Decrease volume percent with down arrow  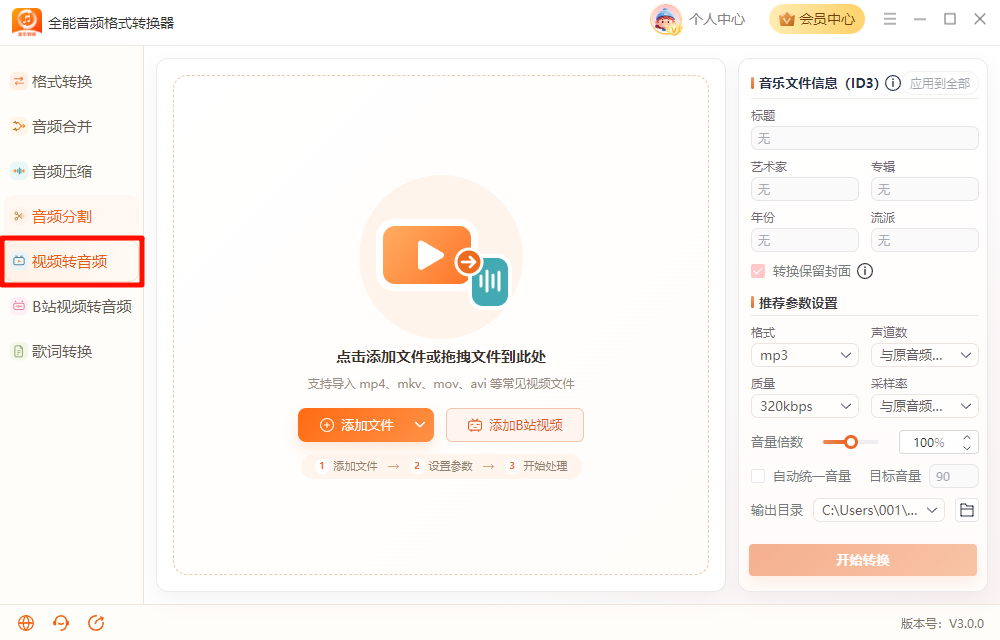967,447
